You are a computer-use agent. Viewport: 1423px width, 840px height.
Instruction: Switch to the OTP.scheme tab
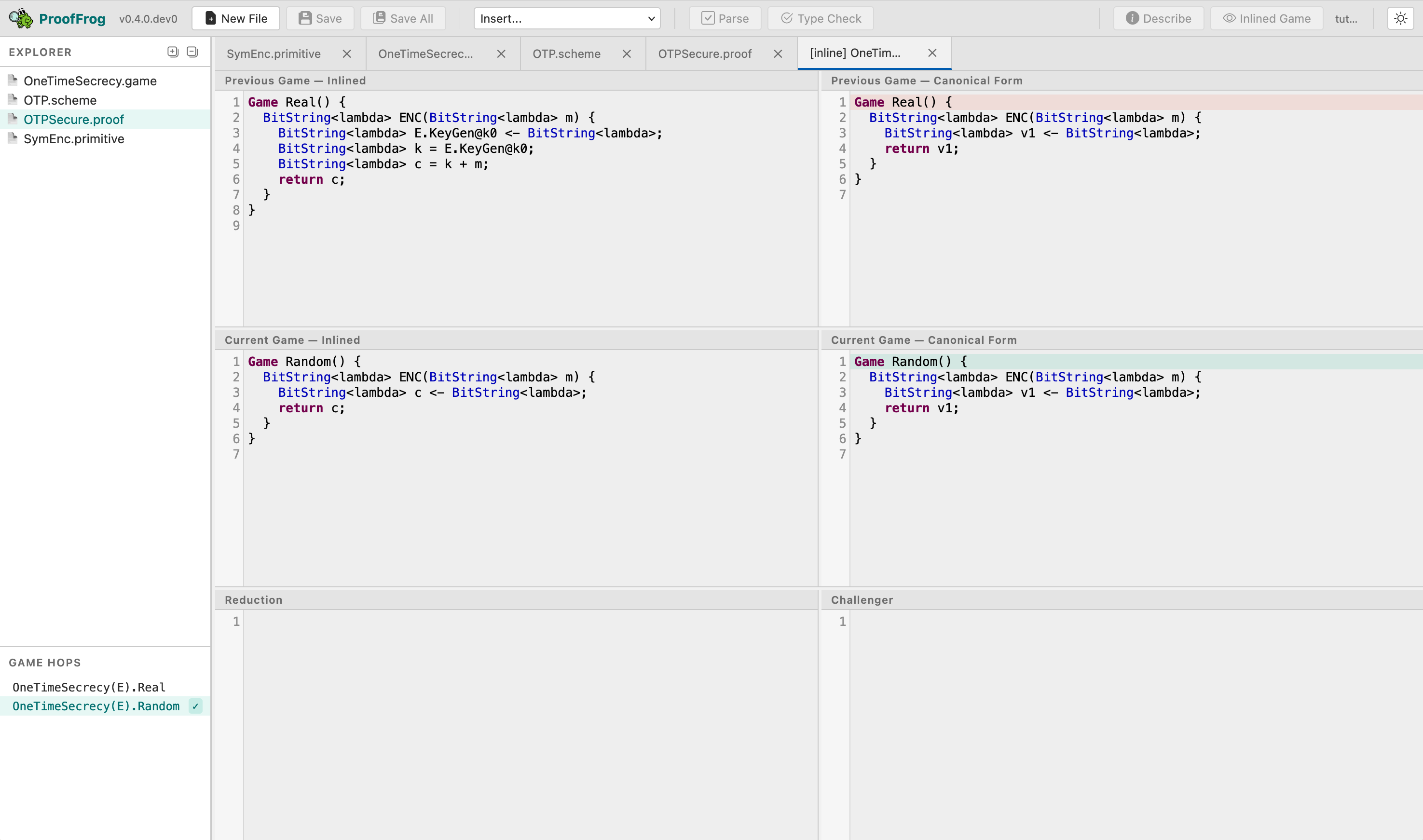tap(566, 54)
